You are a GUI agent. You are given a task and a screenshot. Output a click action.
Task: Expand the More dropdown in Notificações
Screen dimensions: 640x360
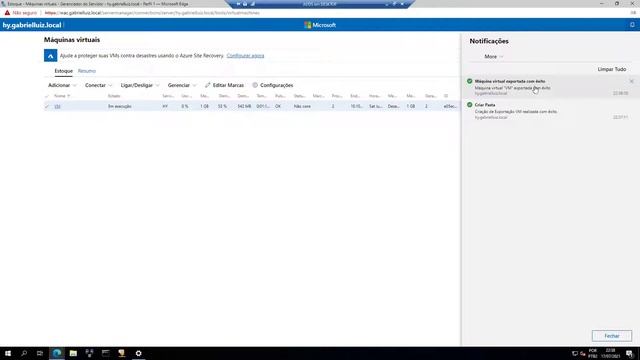[493, 57]
